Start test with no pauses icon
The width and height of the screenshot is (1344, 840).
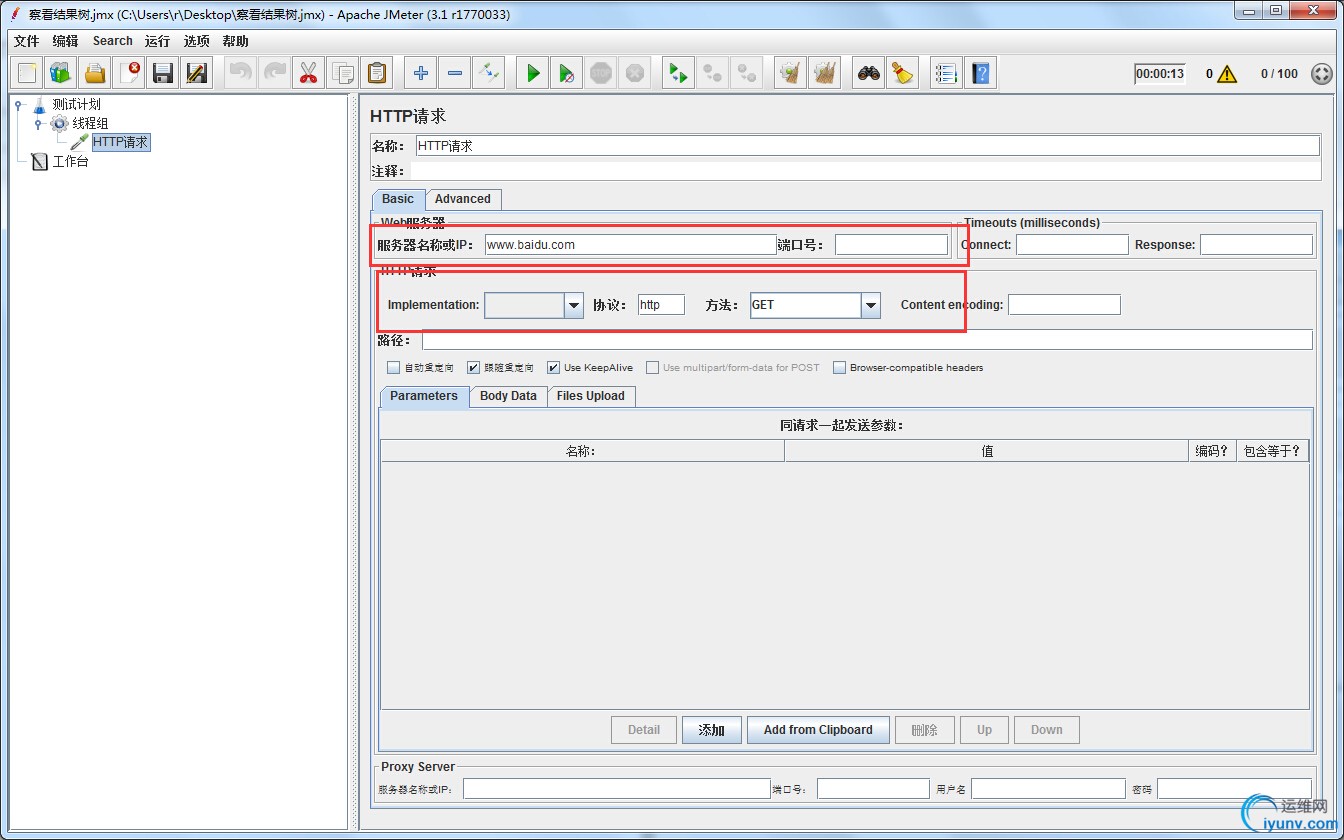[x=567, y=73]
